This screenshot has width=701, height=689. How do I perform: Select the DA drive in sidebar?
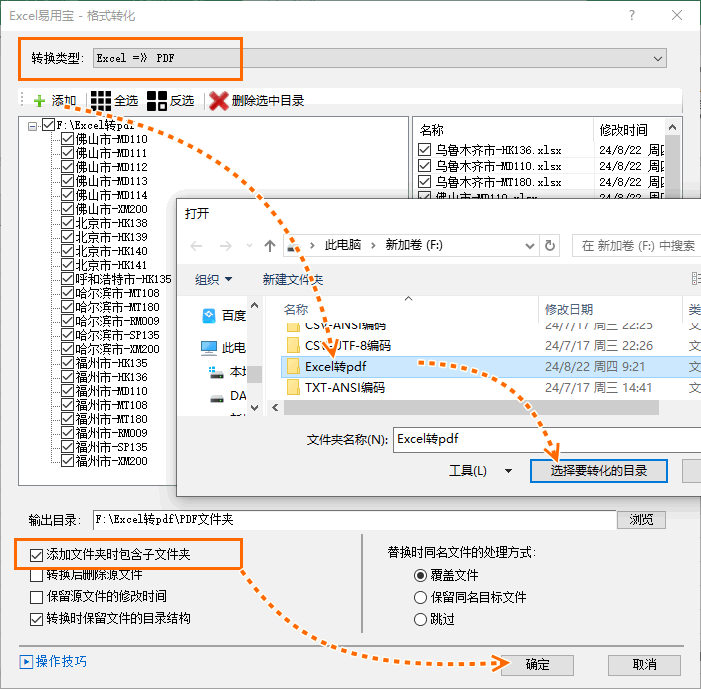click(228, 396)
